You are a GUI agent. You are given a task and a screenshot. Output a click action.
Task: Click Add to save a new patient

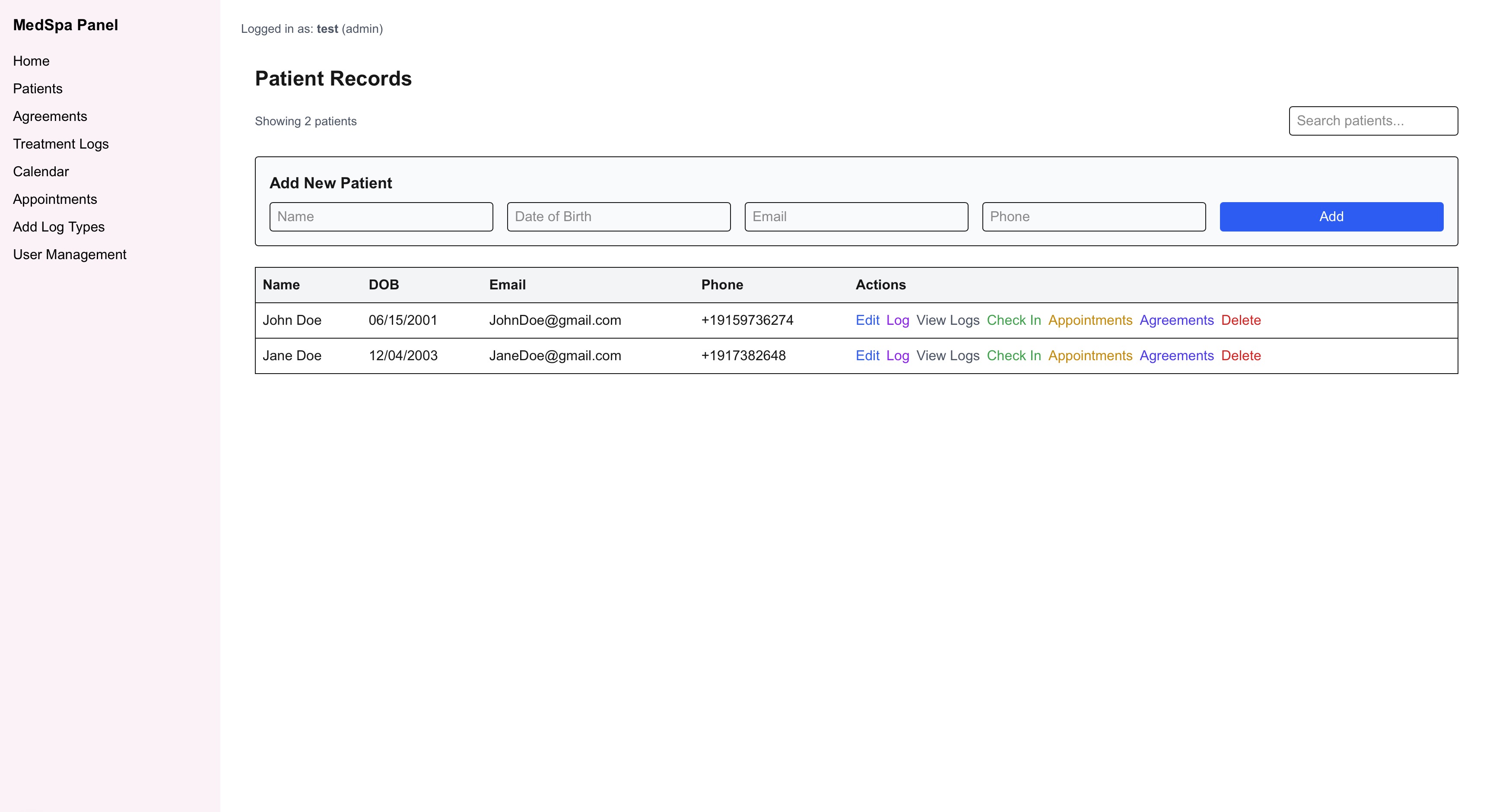pos(1331,216)
